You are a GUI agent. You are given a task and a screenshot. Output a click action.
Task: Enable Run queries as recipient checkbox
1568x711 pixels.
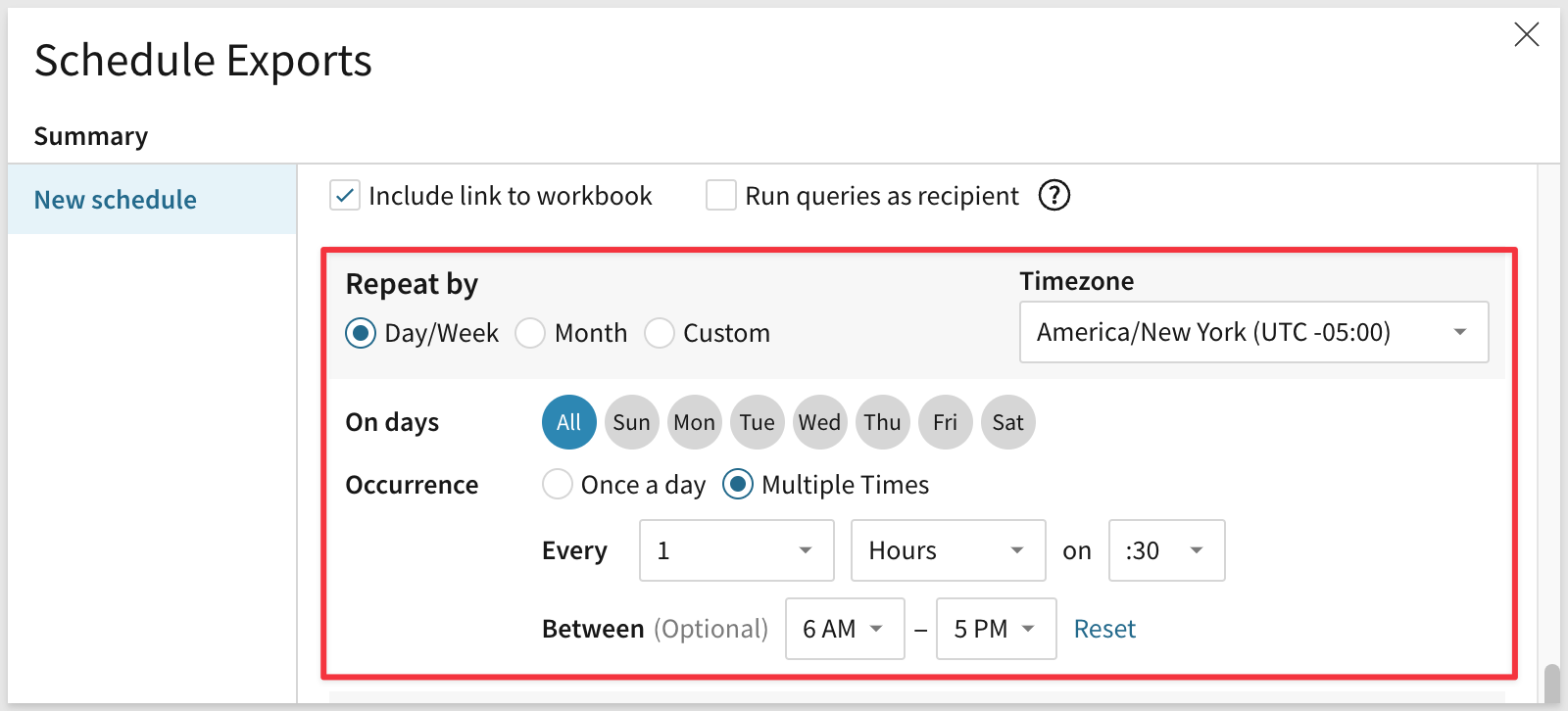[721, 196]
